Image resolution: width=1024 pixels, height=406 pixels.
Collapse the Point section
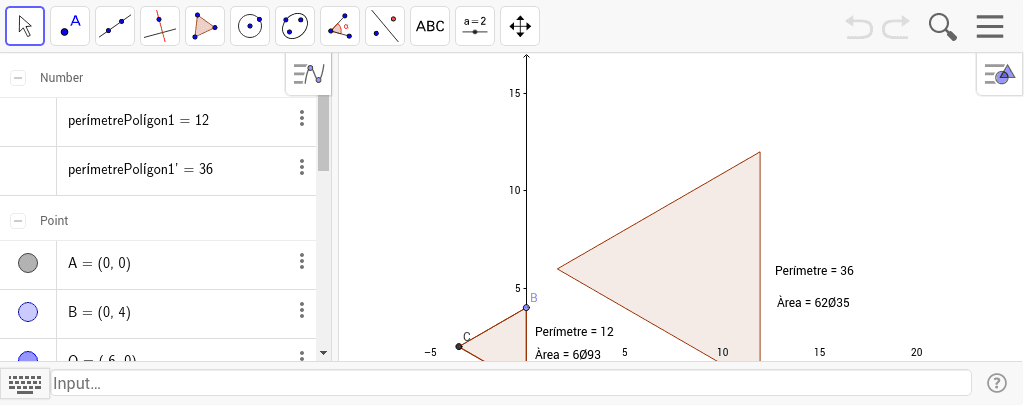(18, 221)
